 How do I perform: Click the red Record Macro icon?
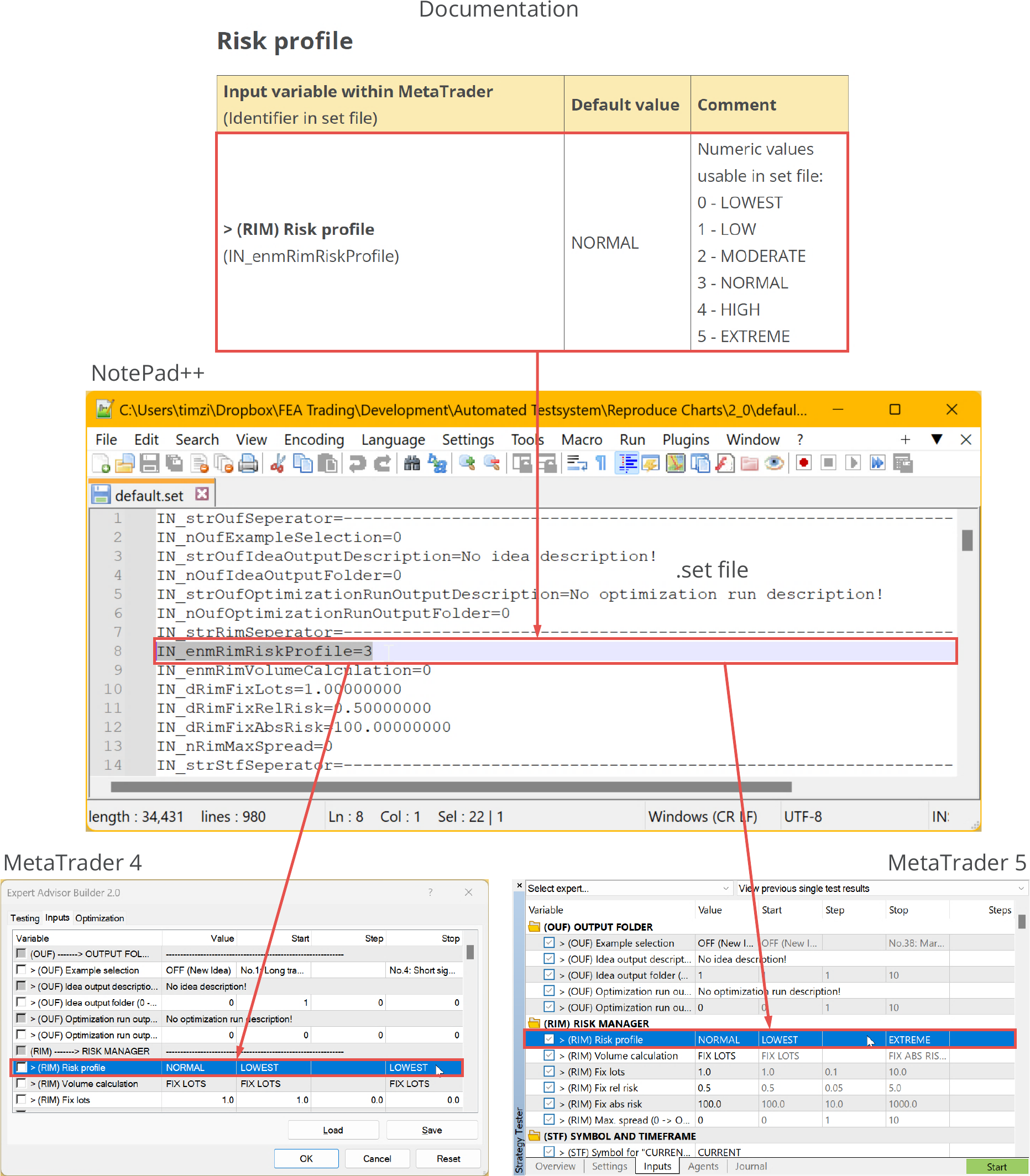tap(803, 463)
